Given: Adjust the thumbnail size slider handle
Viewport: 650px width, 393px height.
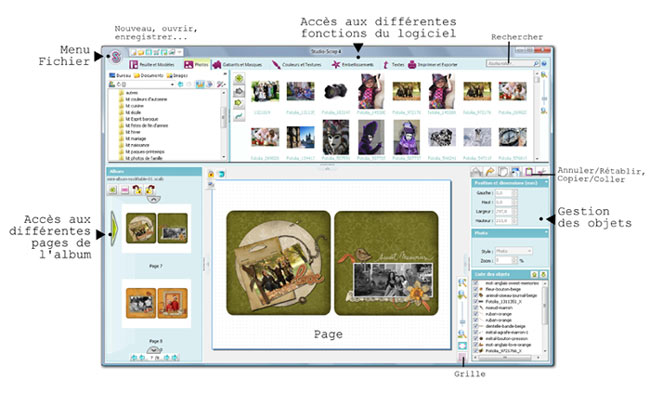Looking at the screenshot, I should coord(544,99).
